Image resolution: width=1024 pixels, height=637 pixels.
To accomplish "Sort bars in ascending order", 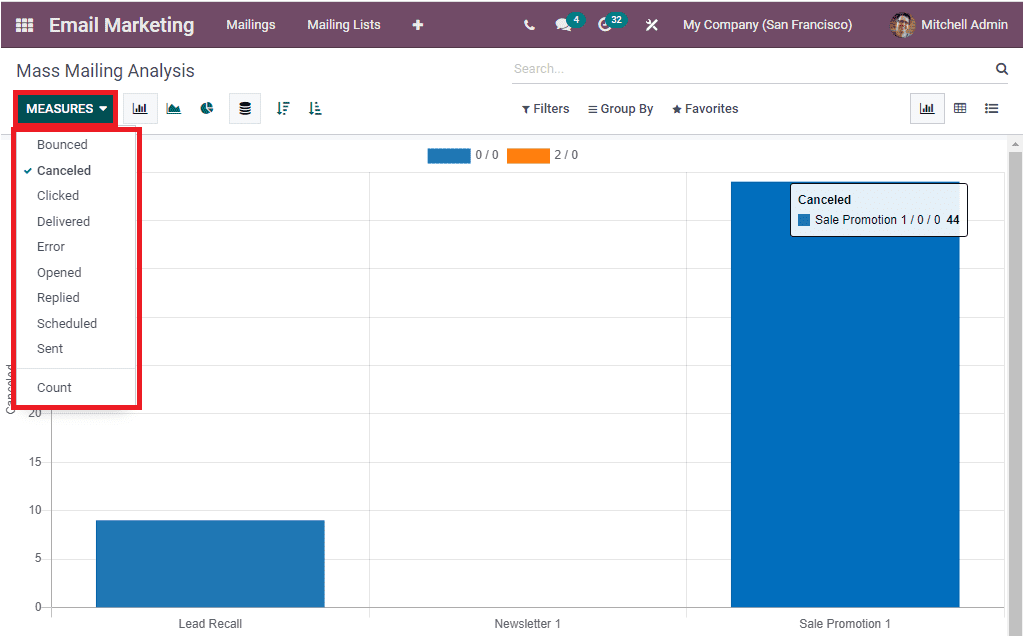I will (315, 108).
